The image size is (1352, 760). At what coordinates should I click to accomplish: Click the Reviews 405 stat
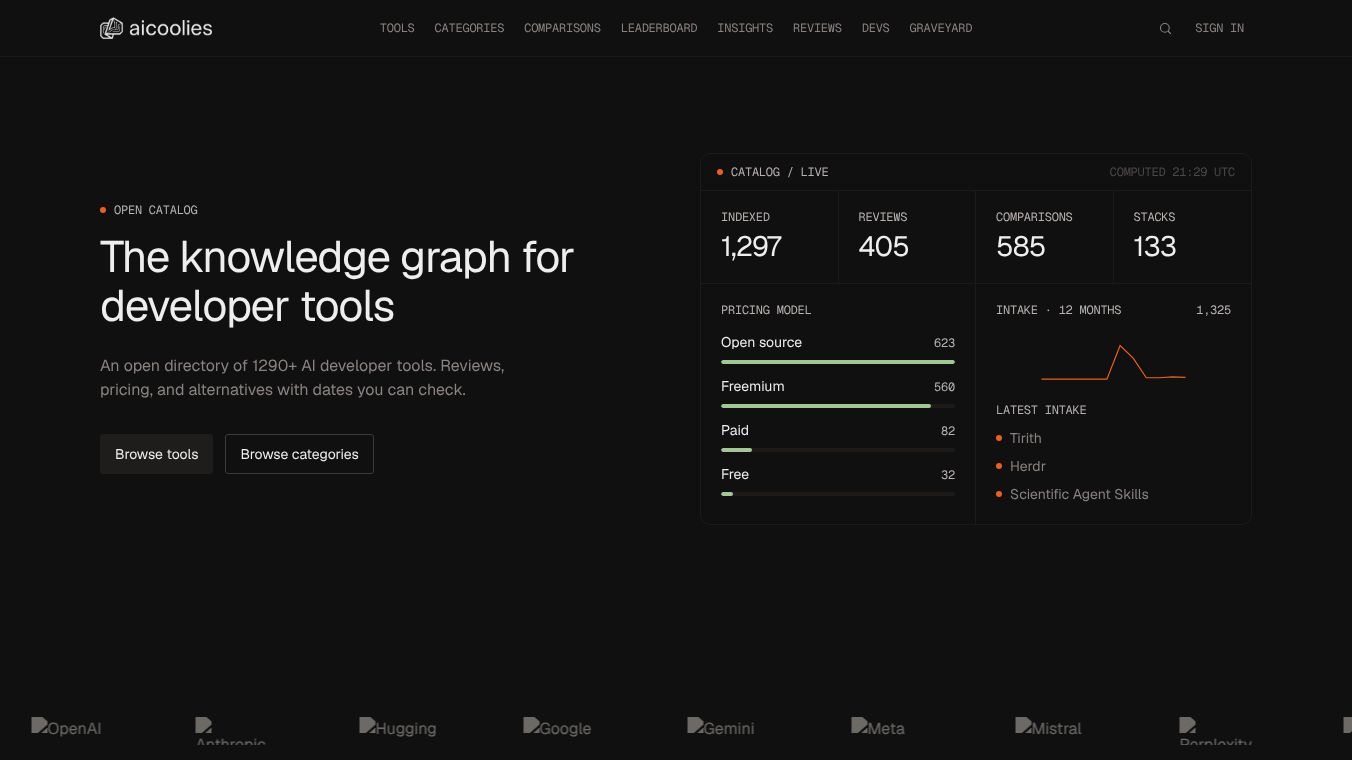(x=906, y=237)
